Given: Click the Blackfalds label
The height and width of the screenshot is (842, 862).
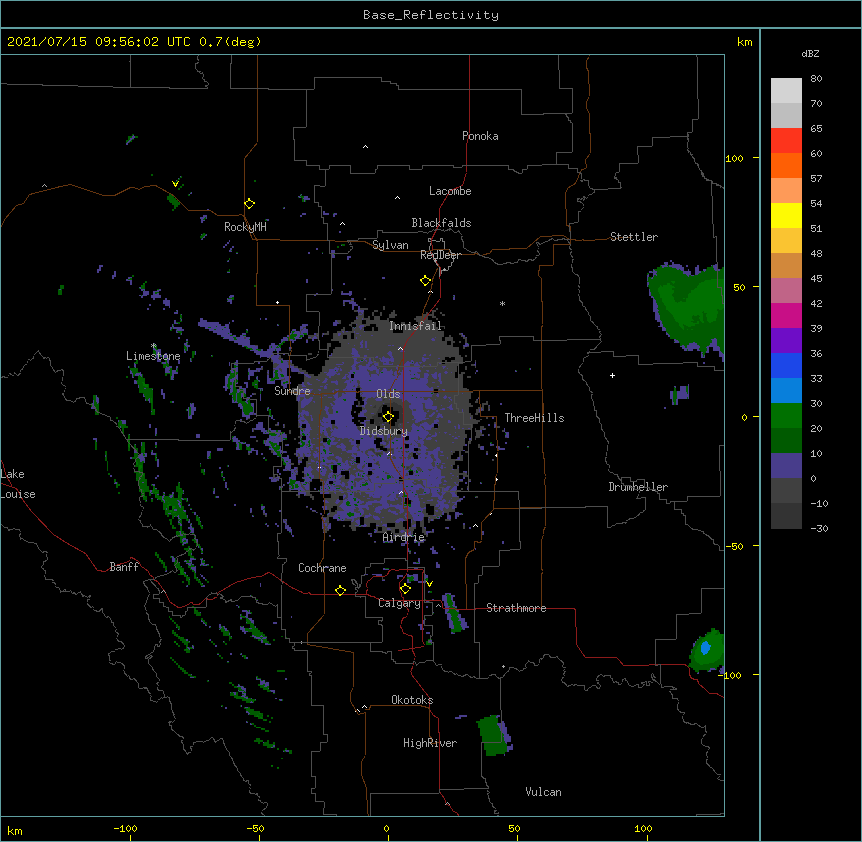Looking at the screenshot, I should [441, 223].
